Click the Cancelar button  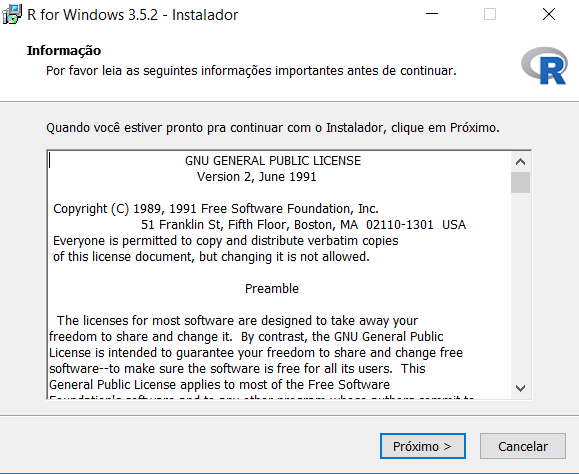click(523, 446)
